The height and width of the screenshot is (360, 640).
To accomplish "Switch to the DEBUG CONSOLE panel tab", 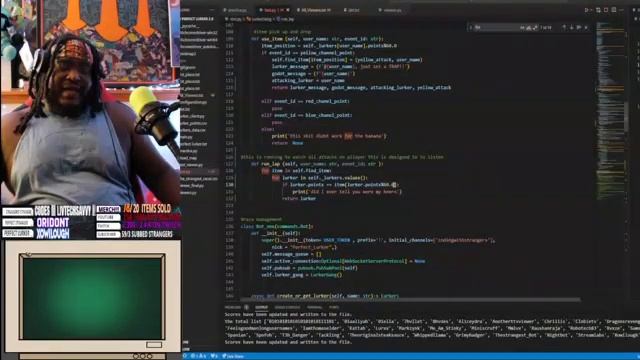I will (x=287, y=307).
